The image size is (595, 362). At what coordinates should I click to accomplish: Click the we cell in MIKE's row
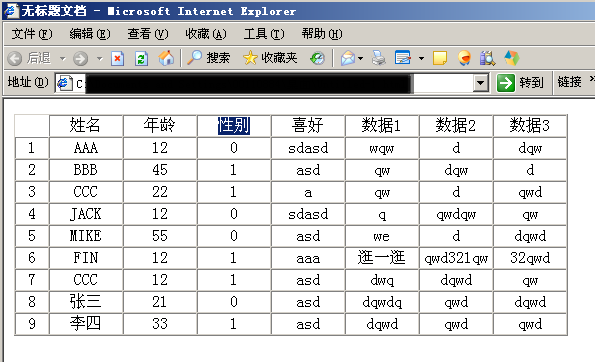(x=382, y=236)
